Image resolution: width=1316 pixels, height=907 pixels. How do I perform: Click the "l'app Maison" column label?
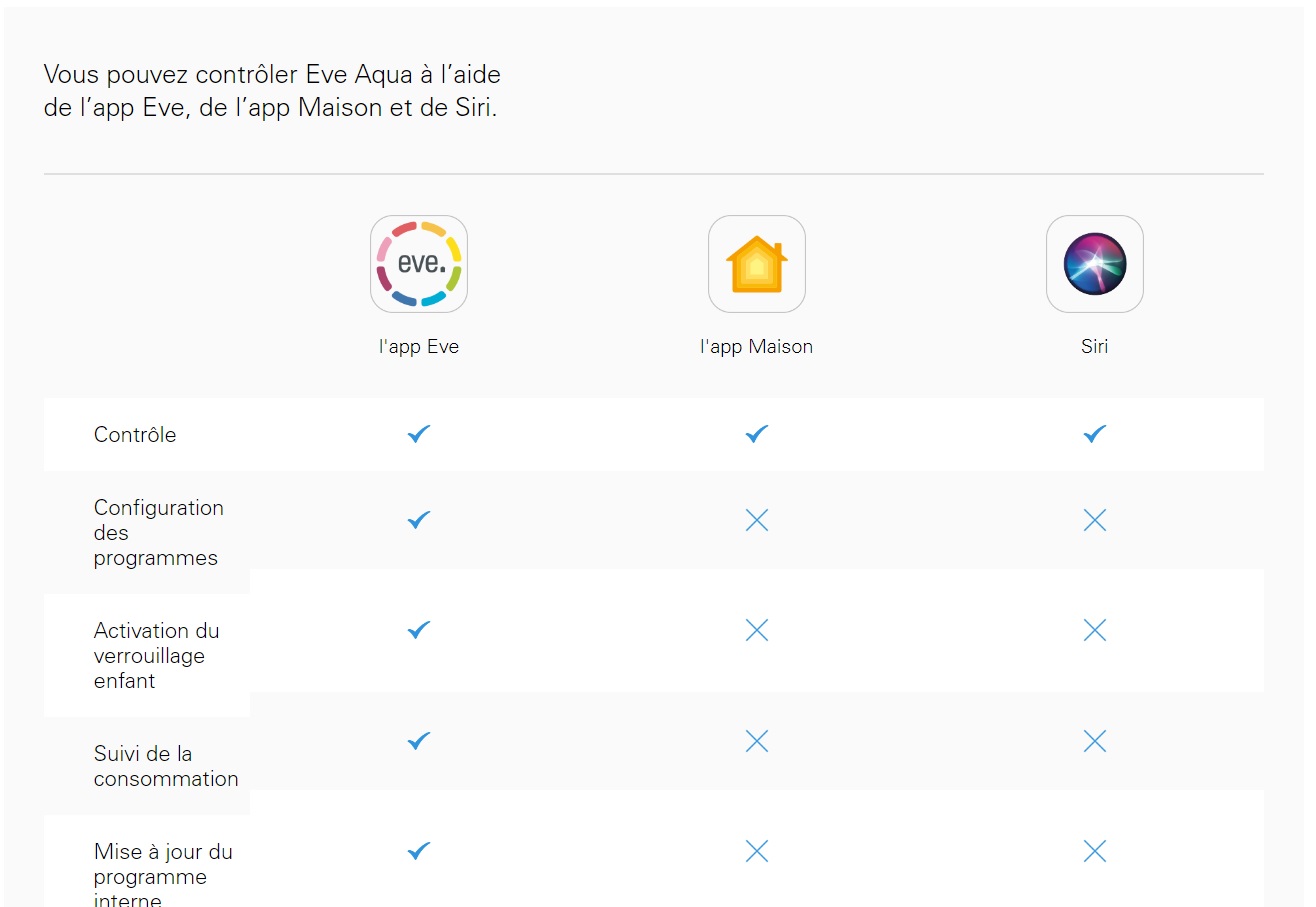[757, 347]
